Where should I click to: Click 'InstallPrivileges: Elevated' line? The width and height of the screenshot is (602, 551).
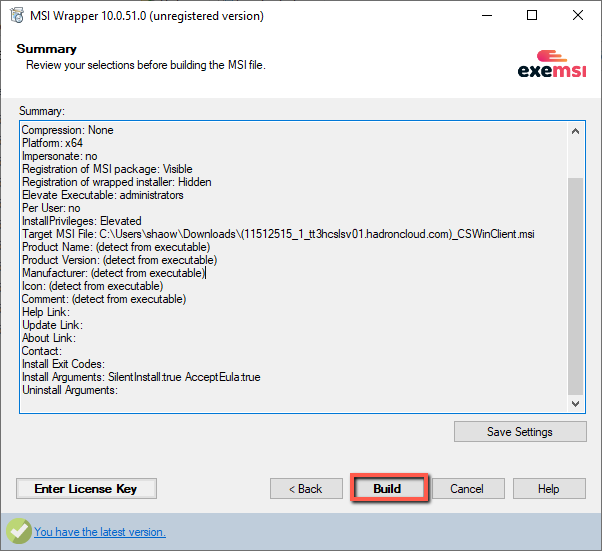pyautogui.click(x=82, y=221)
